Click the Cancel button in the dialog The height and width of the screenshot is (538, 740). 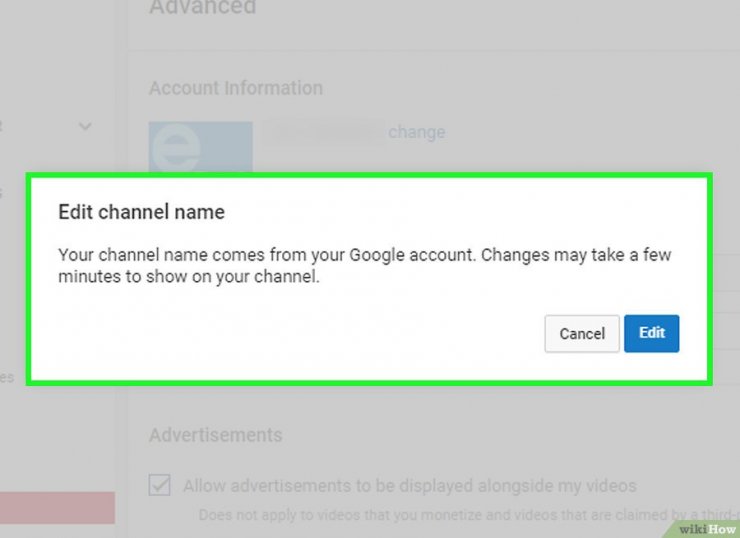point(581,334)
